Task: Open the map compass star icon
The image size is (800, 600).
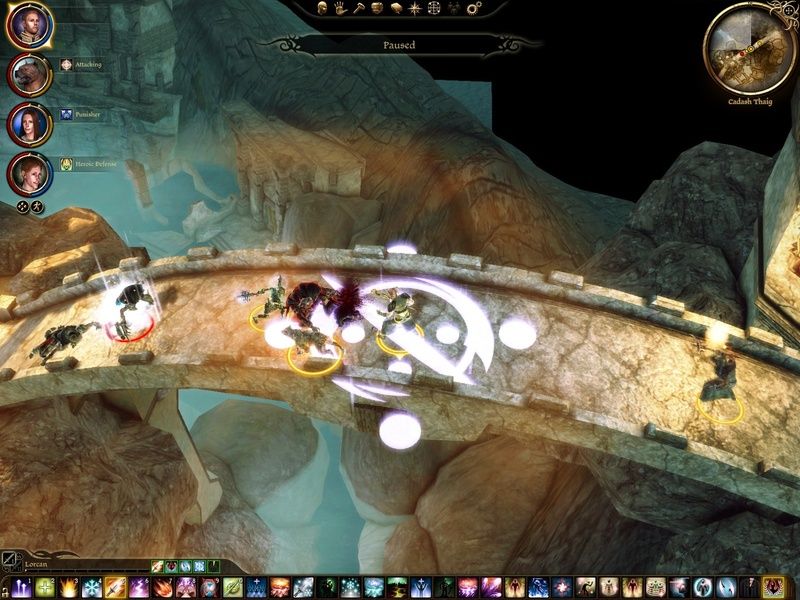Action: pyautogui.click(x=415, y=7)
